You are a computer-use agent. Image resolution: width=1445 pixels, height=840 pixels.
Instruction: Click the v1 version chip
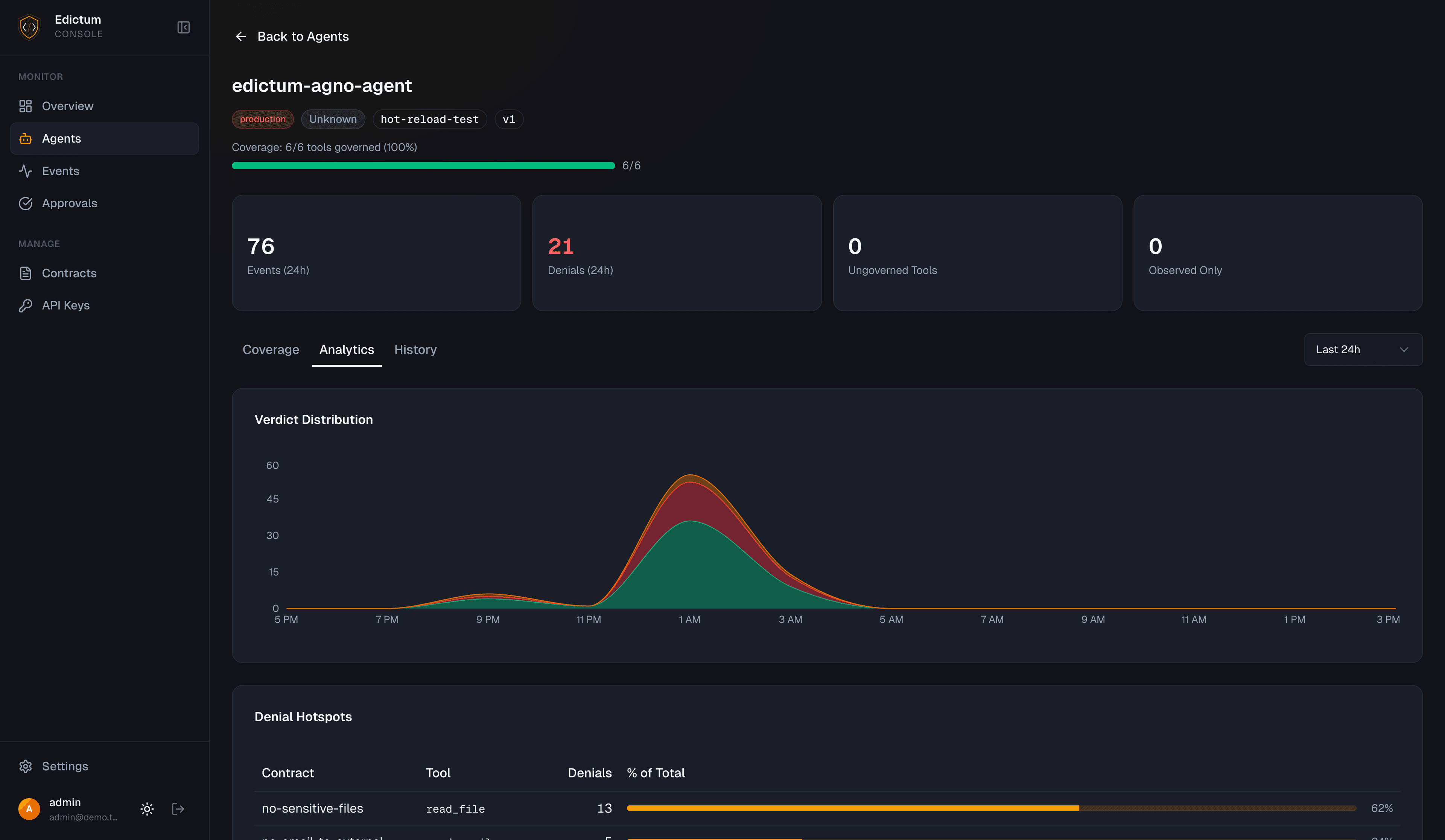[509, 119]
